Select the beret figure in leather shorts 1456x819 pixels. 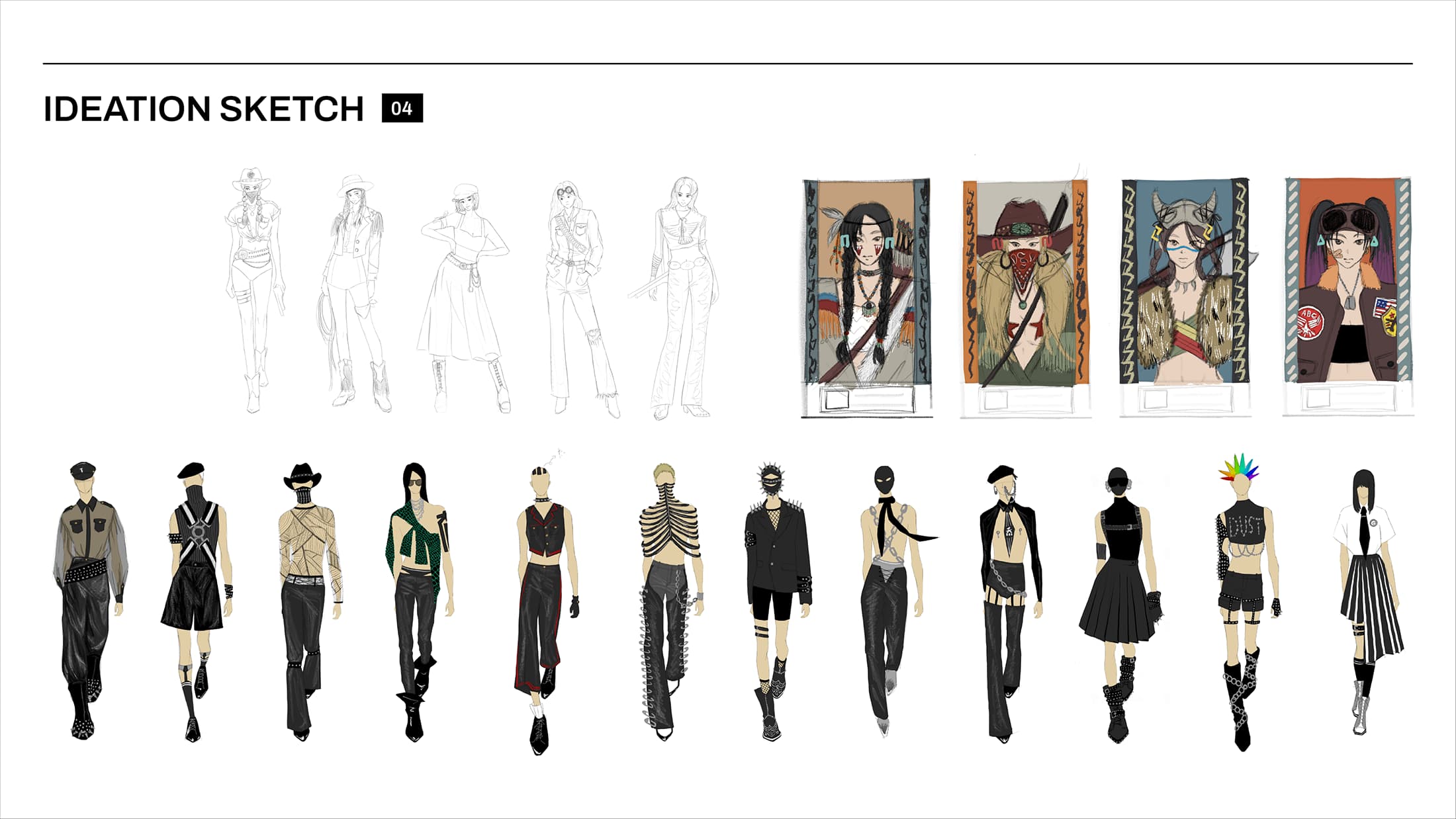point(196,602)
